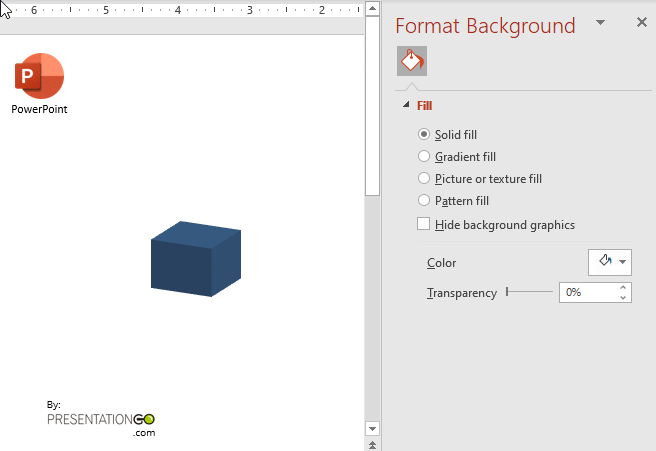Click the Transparency label text
This screenshot has height=451, width=656.
click(x=462, y=293)
